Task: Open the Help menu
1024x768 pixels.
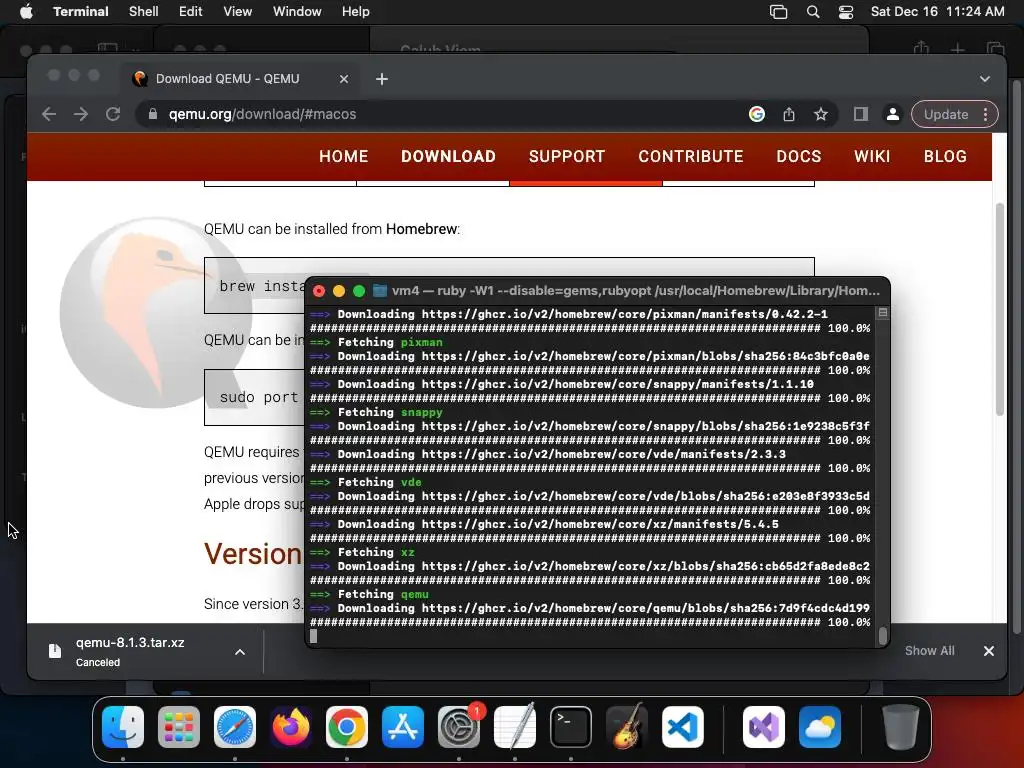Action: coord(356,12)
